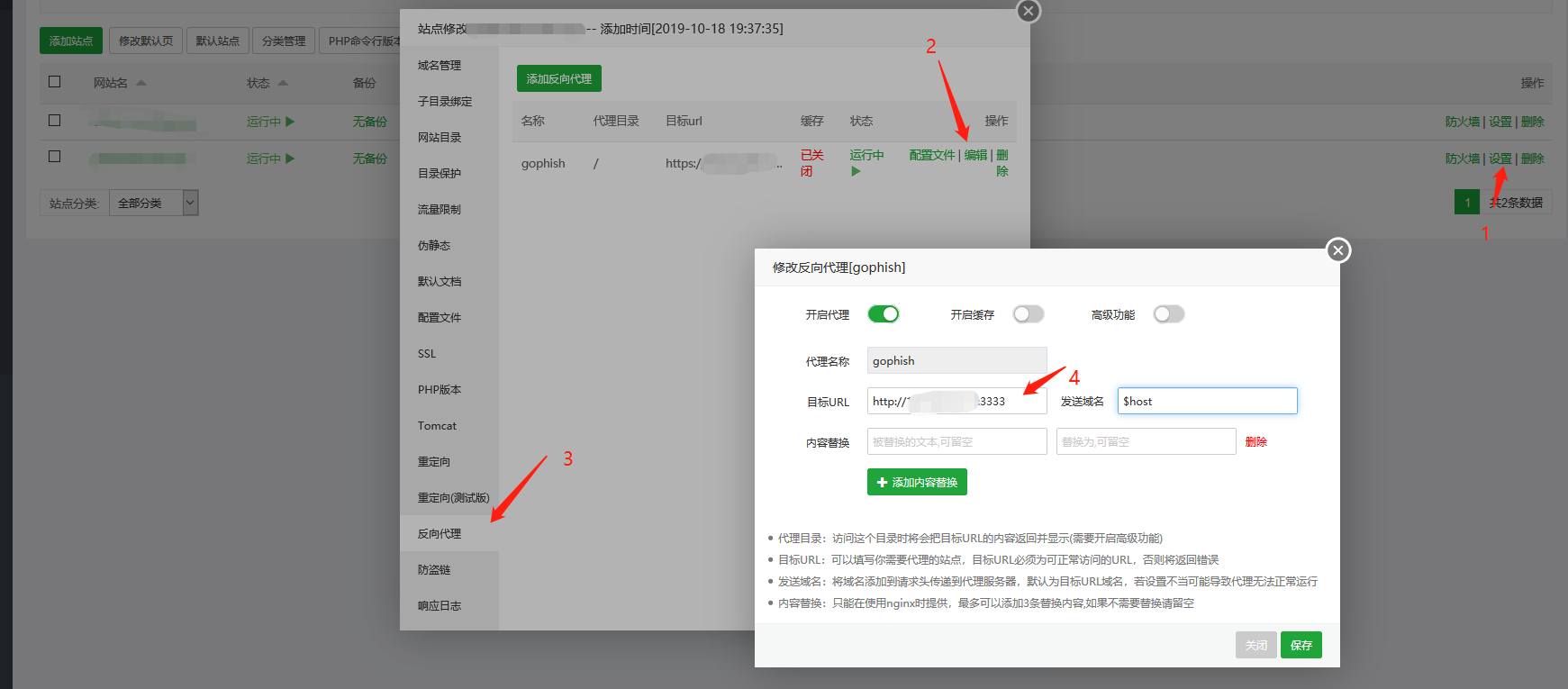Image resolution: width=1568 pixels, height=689 pixels.
Task: Click 配置文件 link in gophish proxy row
Action: point(932,155)
